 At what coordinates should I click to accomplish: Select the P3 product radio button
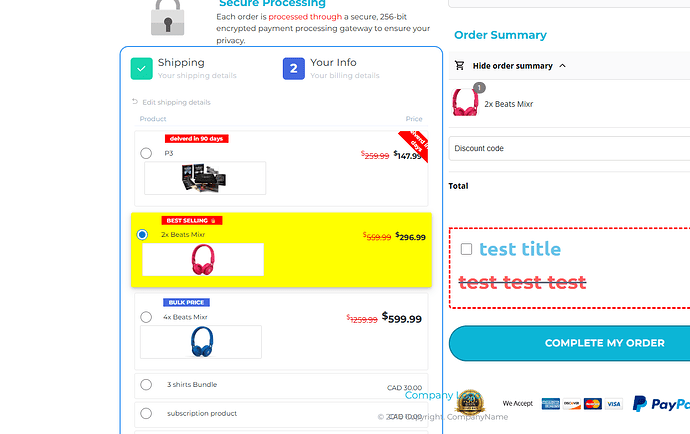(146, 153)
